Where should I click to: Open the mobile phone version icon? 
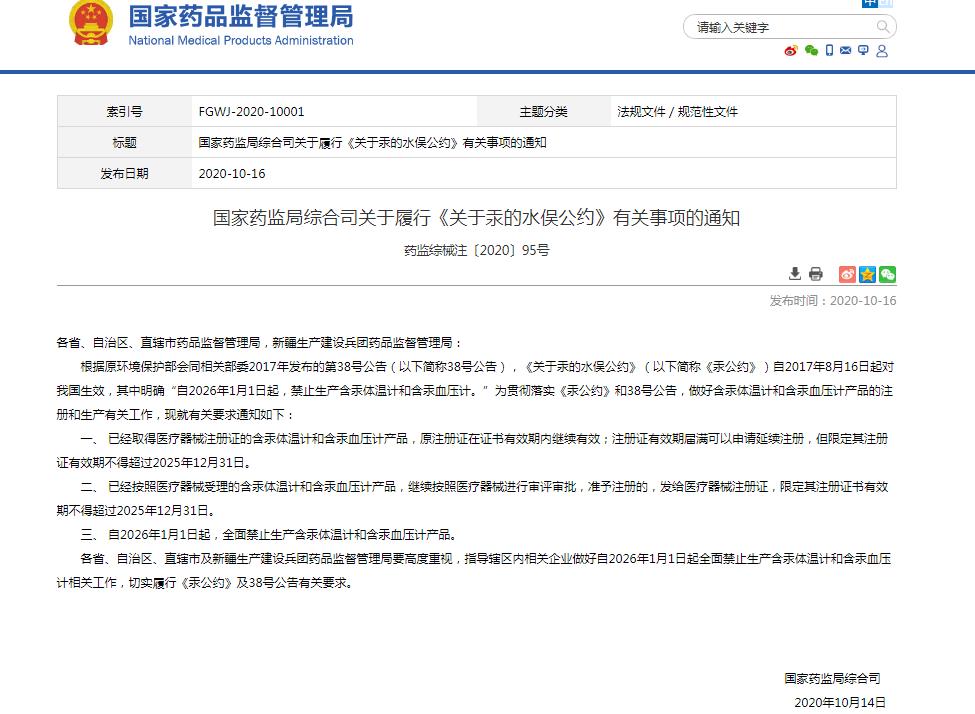829,50
